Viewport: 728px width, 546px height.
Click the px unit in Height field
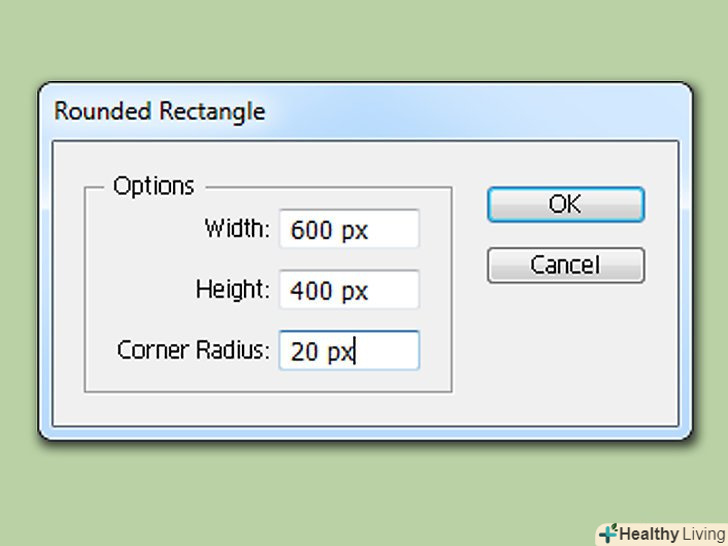point(354,292)
